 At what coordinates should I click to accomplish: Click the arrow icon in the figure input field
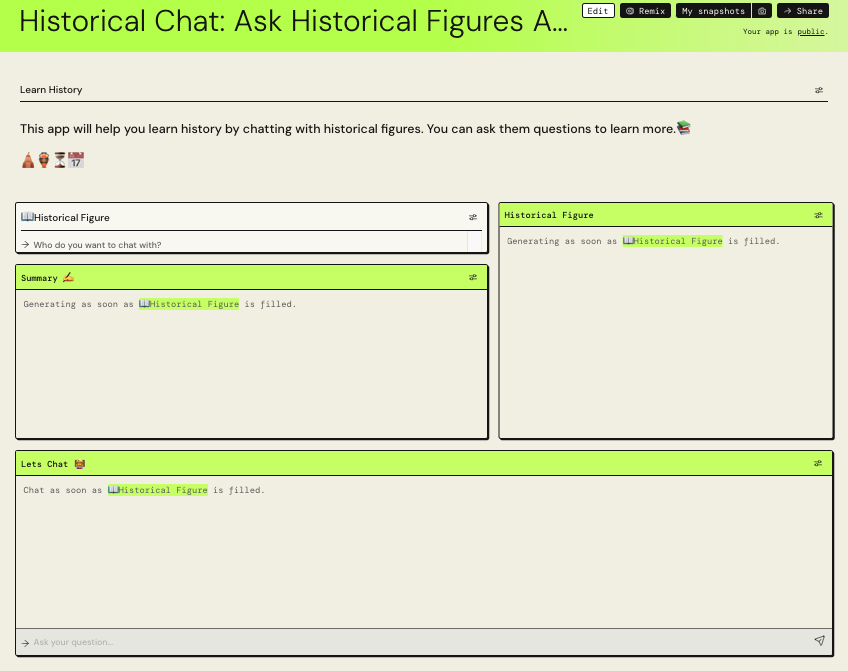pyautogui.click(x=24, y=244)
